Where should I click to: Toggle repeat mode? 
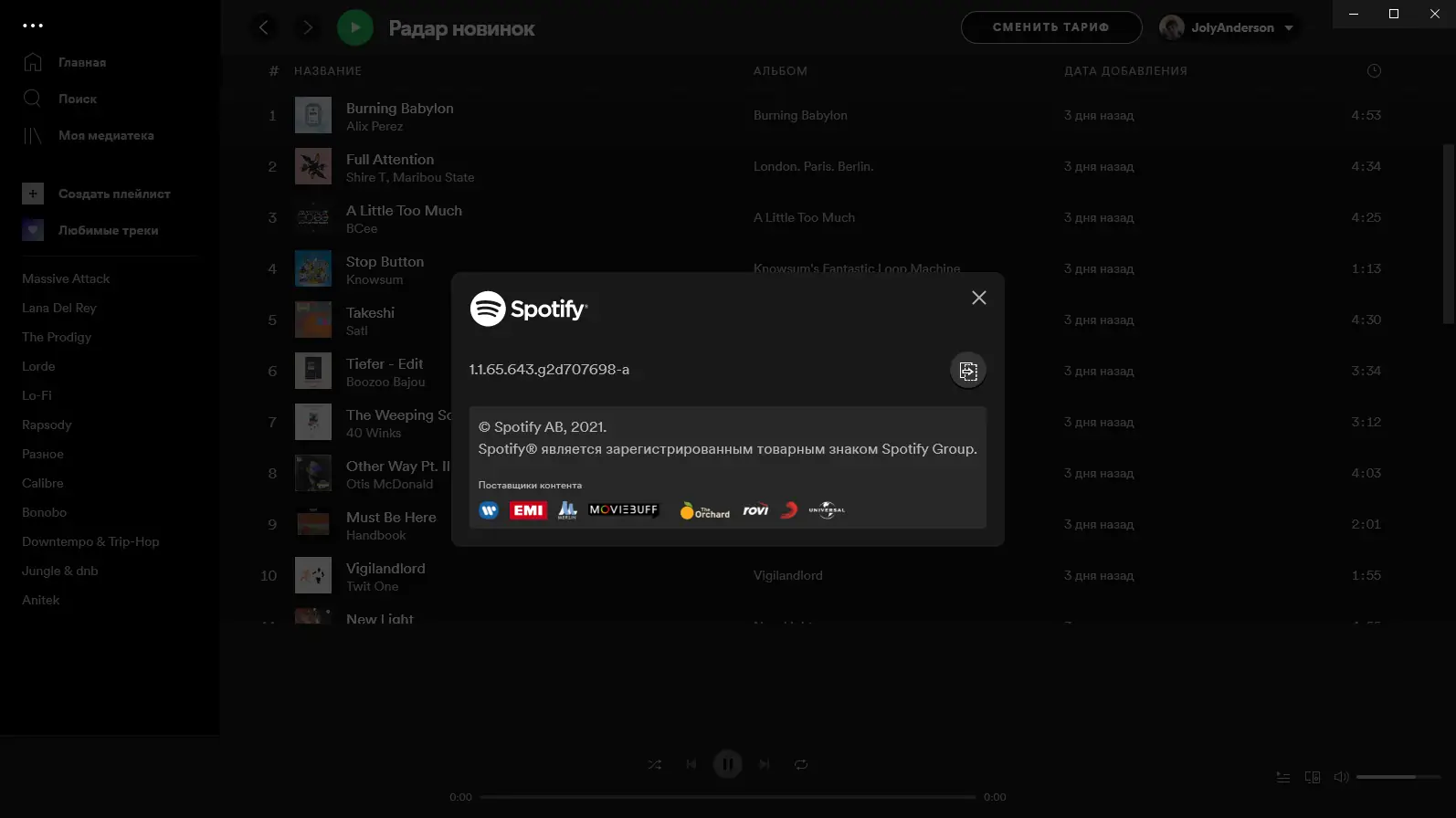[801, 764]
